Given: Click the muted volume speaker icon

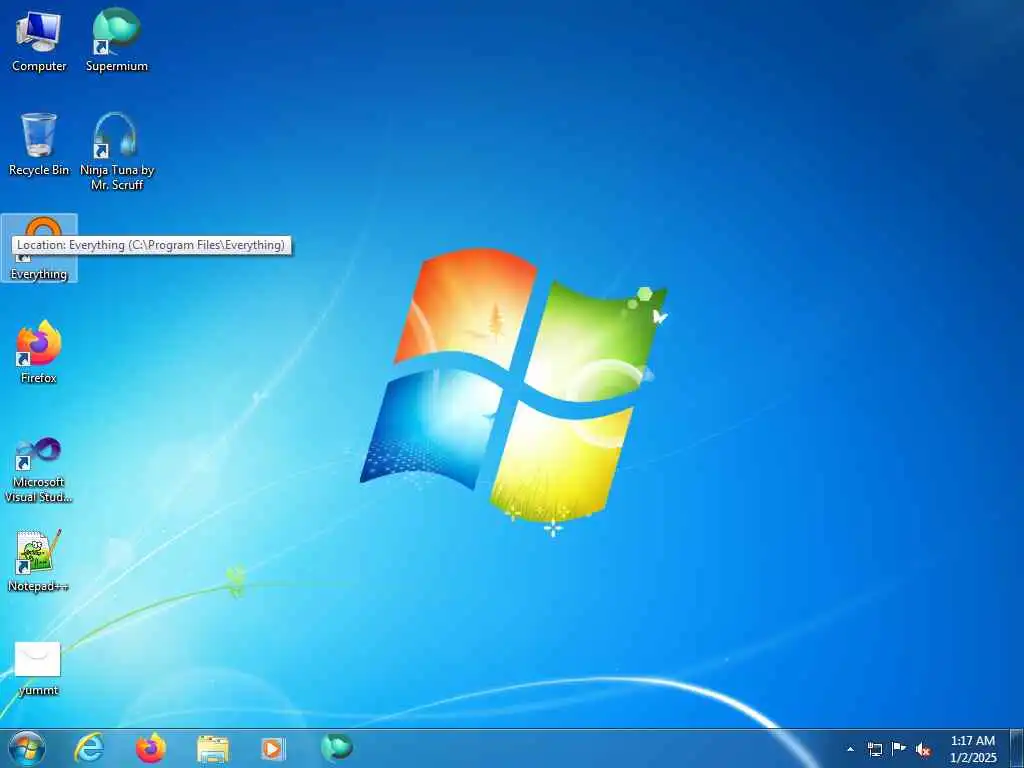Looking at the screenshot, I should click(x=923, y=749).
